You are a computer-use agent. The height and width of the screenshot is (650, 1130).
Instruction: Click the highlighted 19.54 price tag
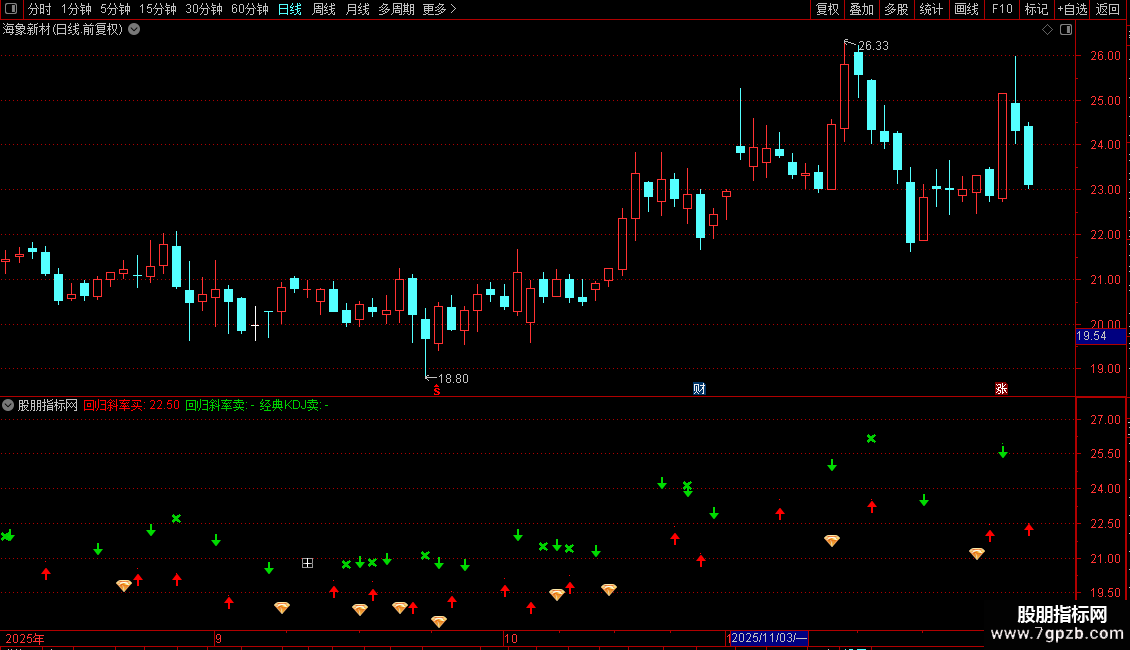coord(1100,336)
